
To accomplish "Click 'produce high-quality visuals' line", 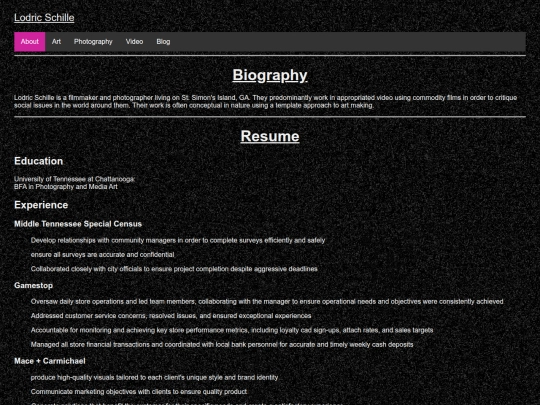I will coord(154,377).
